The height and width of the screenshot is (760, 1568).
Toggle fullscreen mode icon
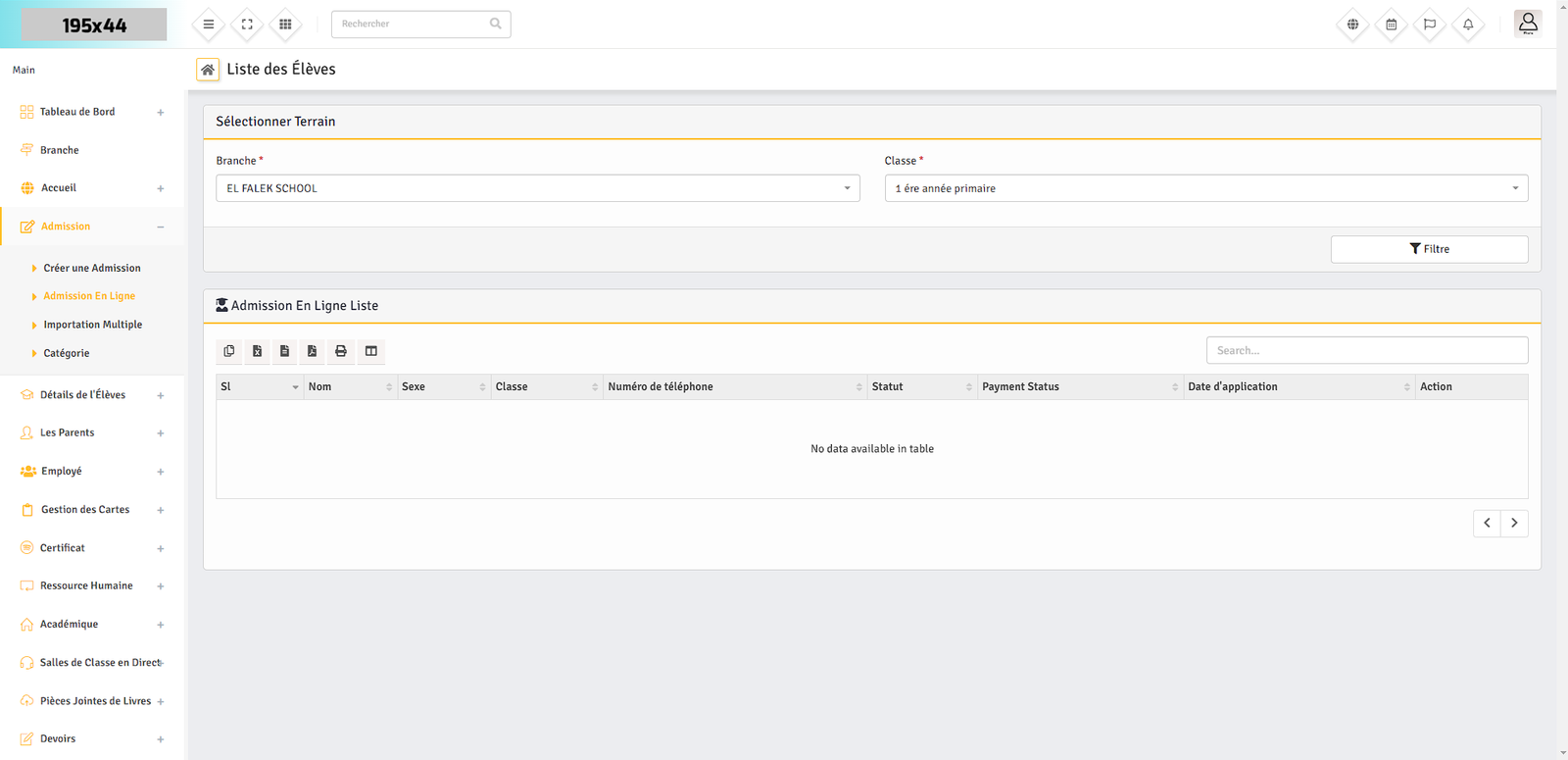[247, 25]
